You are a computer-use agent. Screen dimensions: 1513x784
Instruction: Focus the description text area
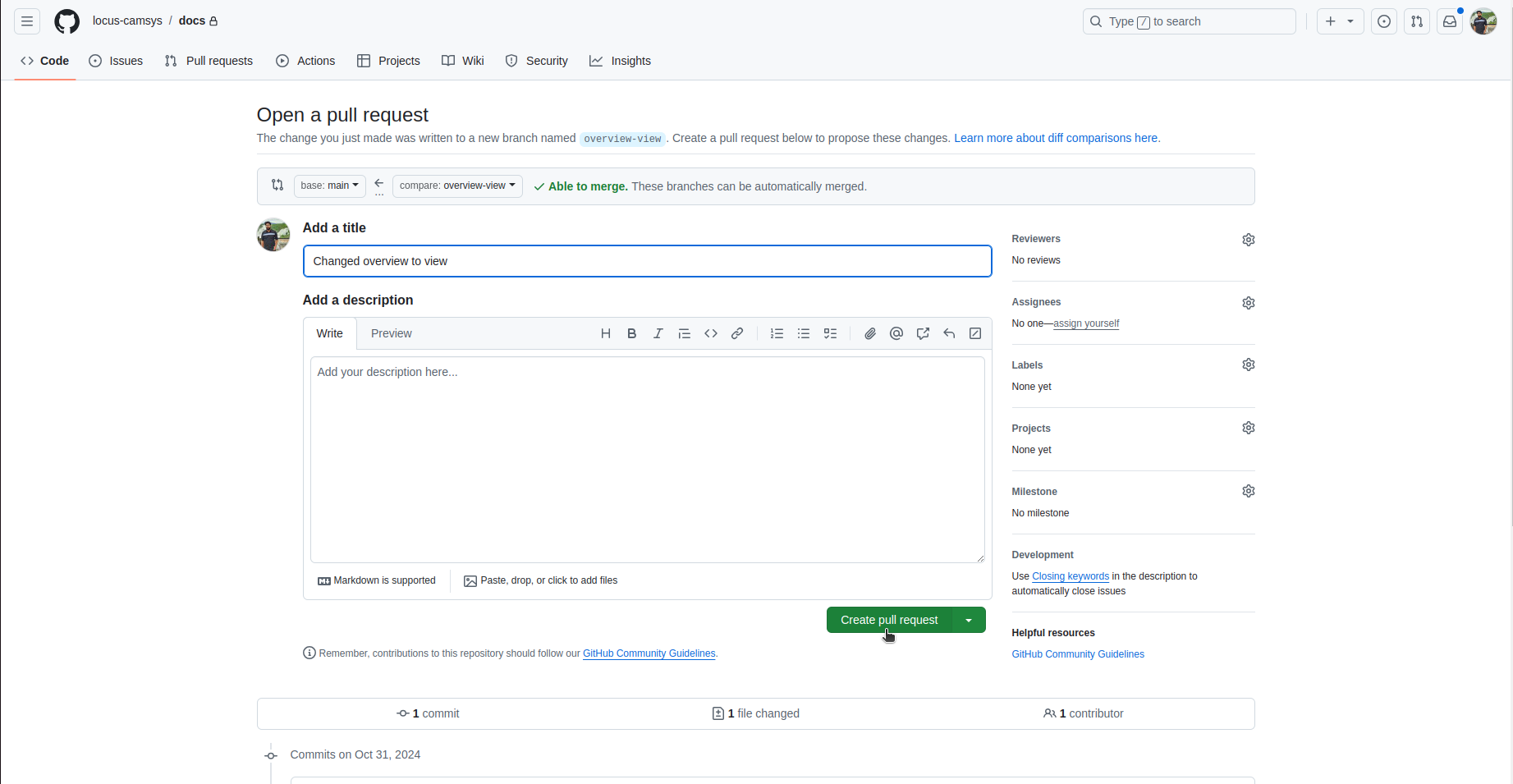click(x=647, y=460)
